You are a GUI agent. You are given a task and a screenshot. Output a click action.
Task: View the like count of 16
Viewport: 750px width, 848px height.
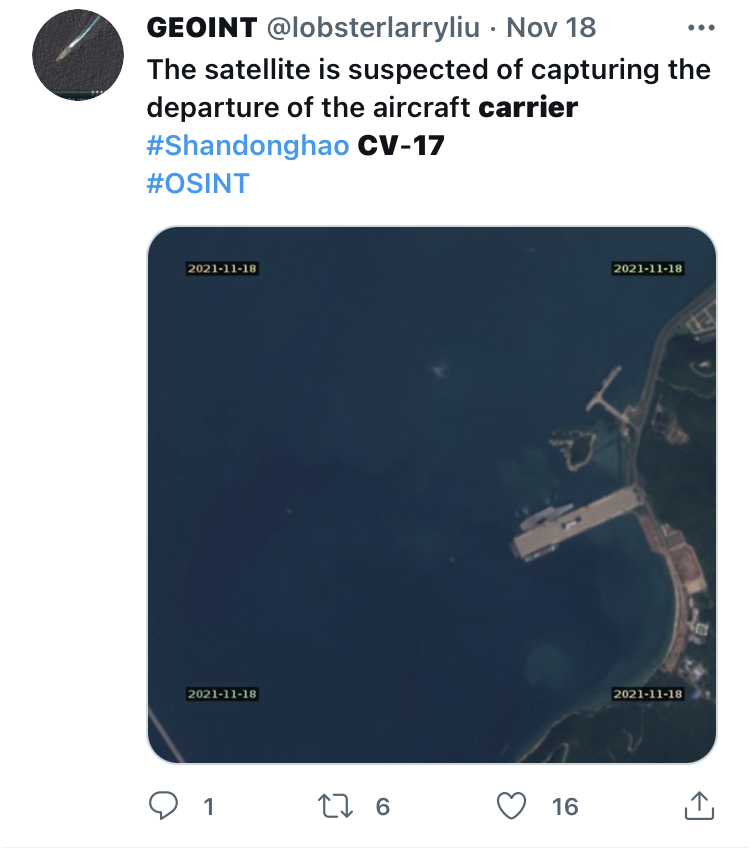565,807
